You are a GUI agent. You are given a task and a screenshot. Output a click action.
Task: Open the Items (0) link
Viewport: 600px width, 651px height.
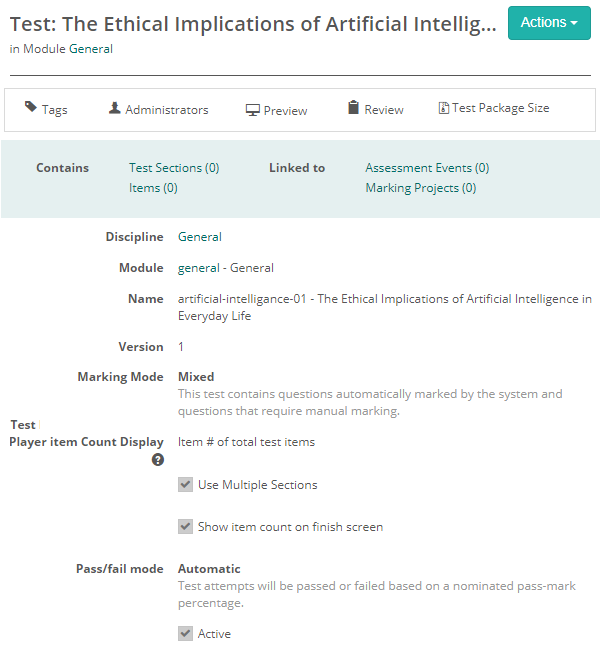pyautogui.click(x=153, y=188)
